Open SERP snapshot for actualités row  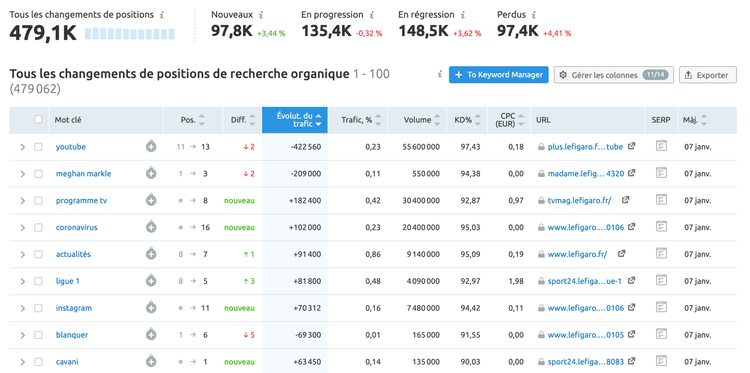pyautogui.click(x=661, y=253)
